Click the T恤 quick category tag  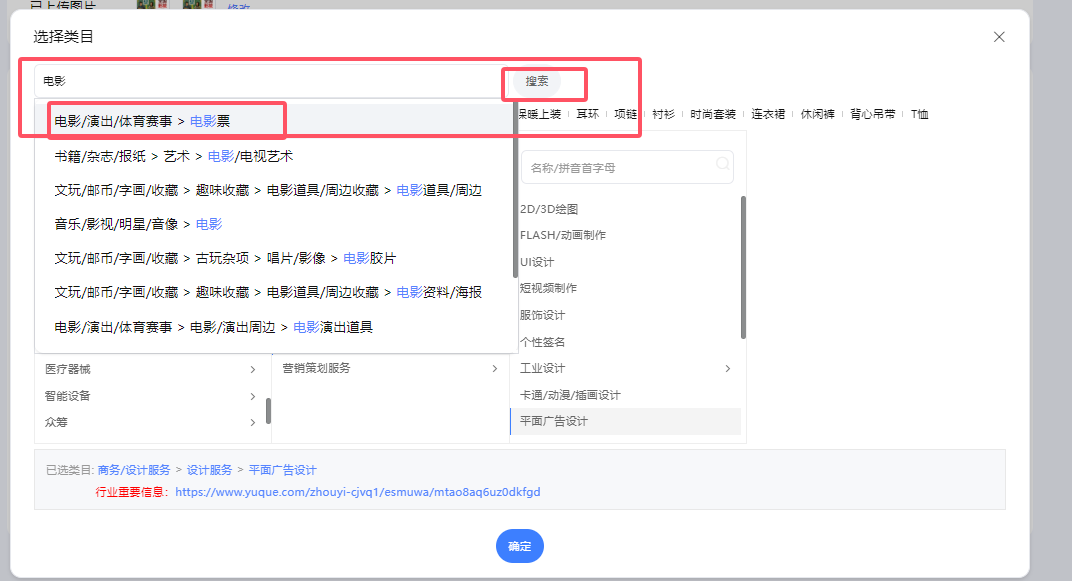pyautogui.click(x=920, y=114)
